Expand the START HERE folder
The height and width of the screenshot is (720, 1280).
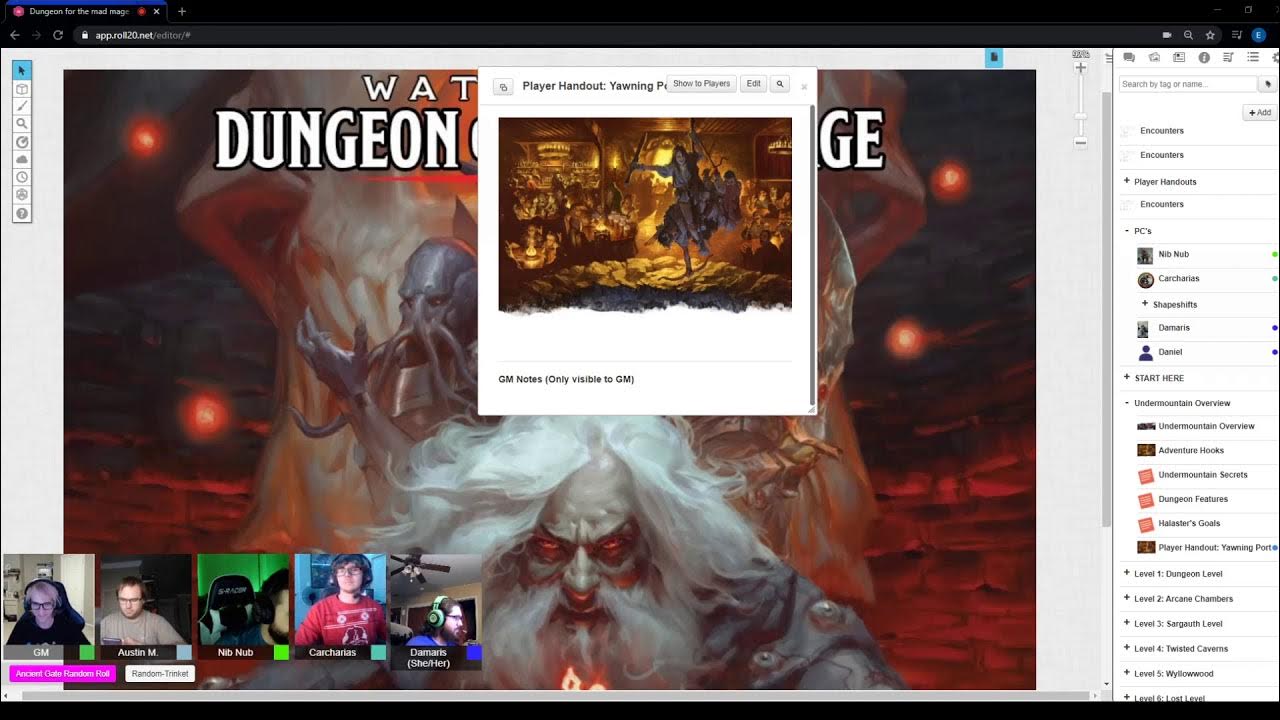tap(1126, 378)
